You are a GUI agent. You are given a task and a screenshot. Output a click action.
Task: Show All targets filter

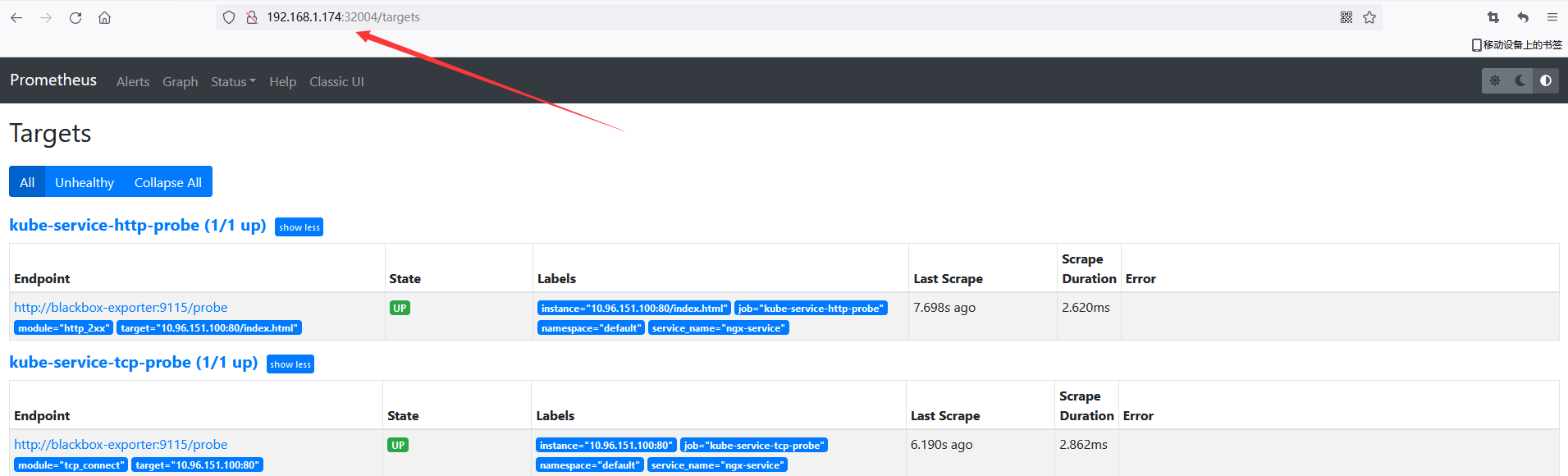click(27, 182)
